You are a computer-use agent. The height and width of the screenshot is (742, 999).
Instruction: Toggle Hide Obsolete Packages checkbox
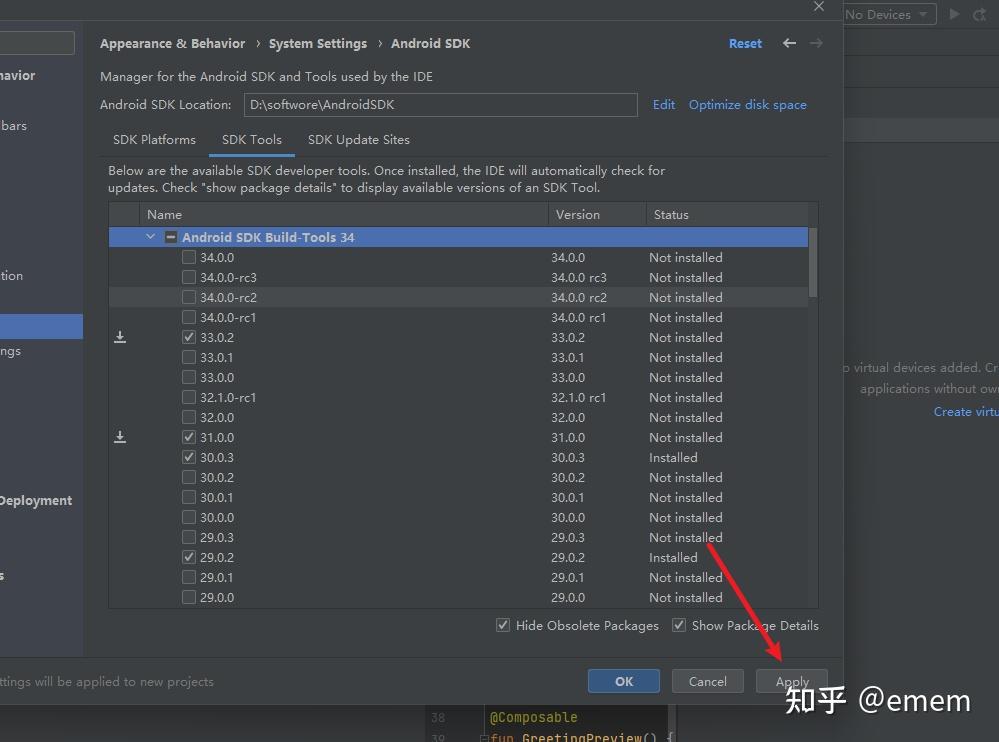pyautogui.click(x=503, y=625)
